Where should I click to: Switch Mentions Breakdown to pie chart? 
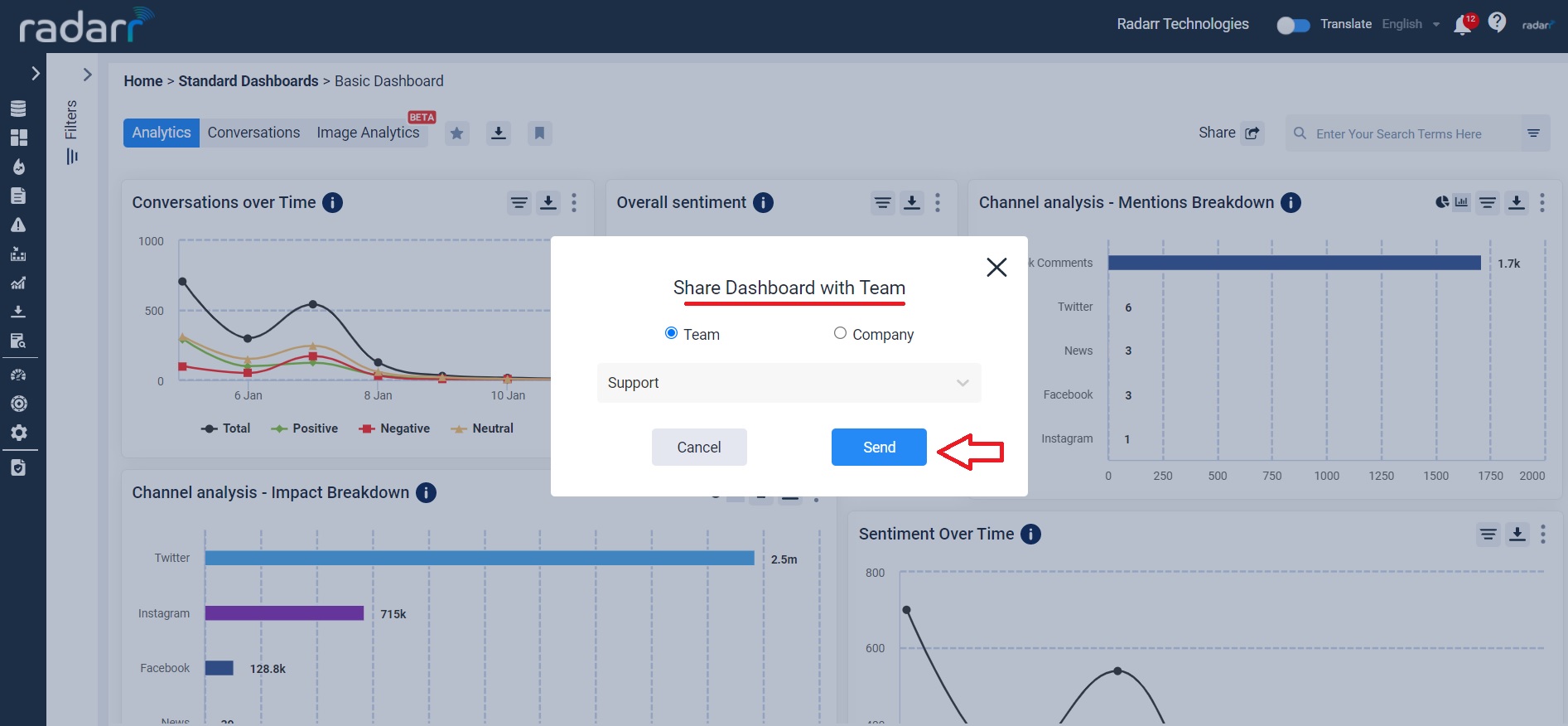[1442, 202]
